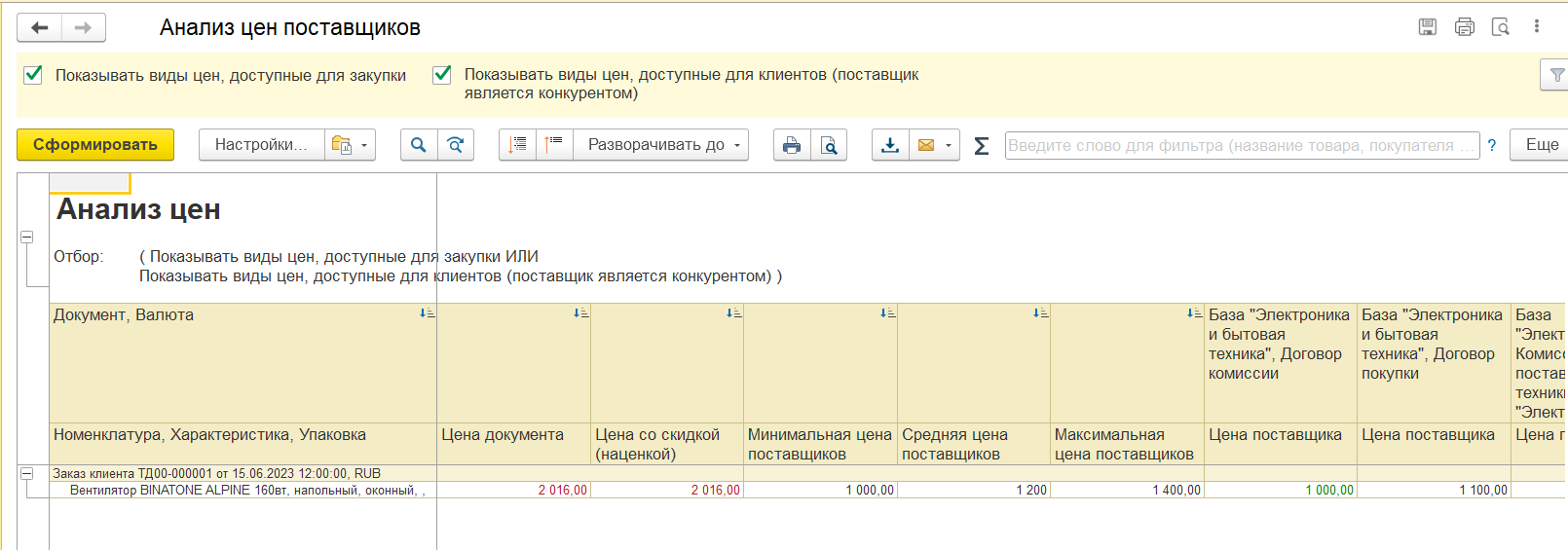Click the floppy disk save icon in the title bar

[x=1428, y=27]
